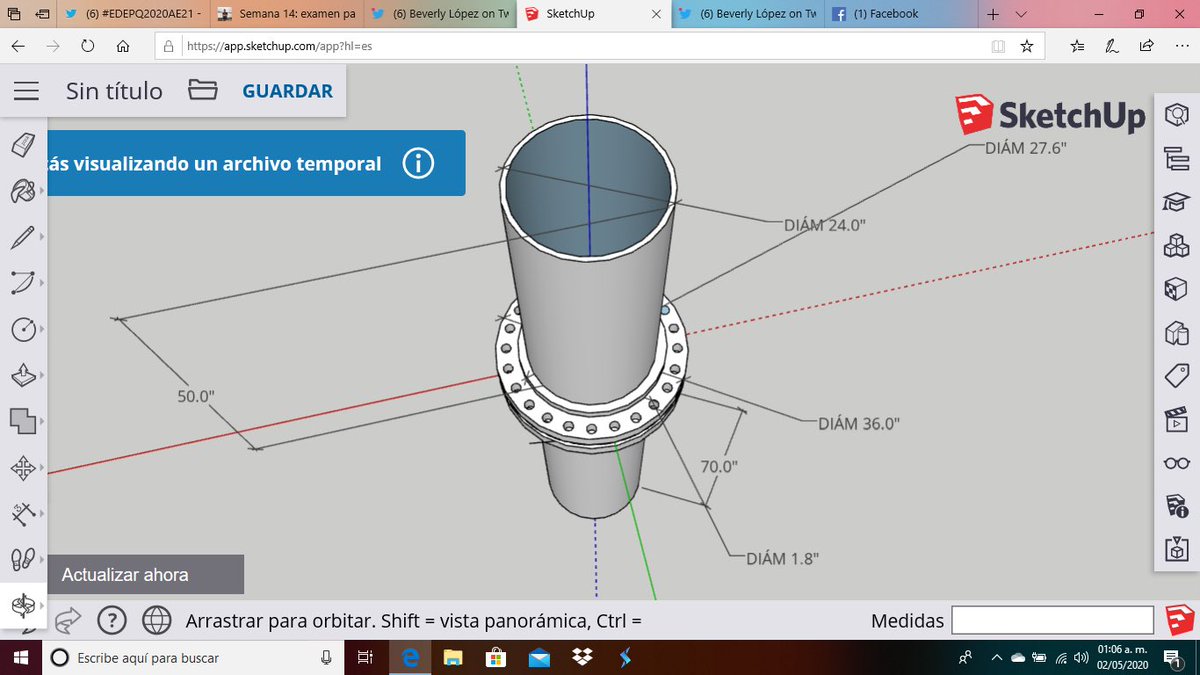
Task: Go back in the browser
Action: [20, 46]
